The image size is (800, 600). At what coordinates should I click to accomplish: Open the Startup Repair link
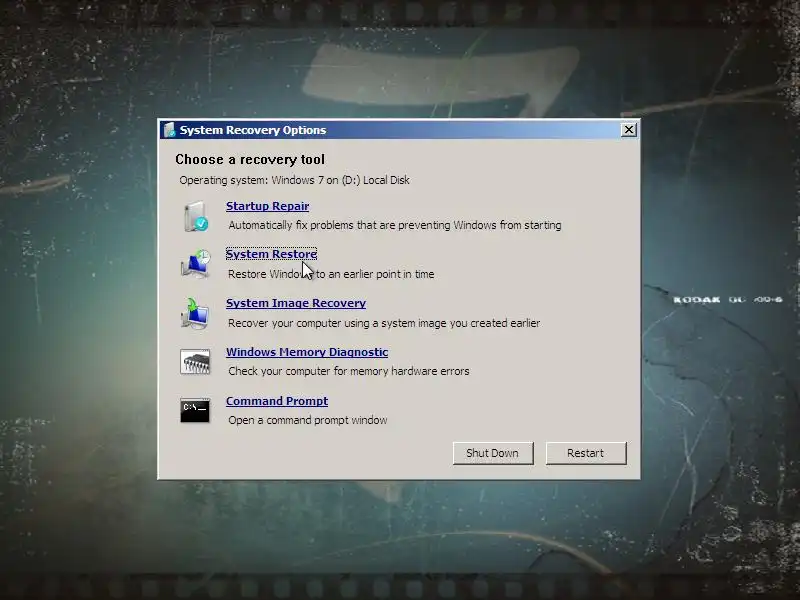[267, 206]
